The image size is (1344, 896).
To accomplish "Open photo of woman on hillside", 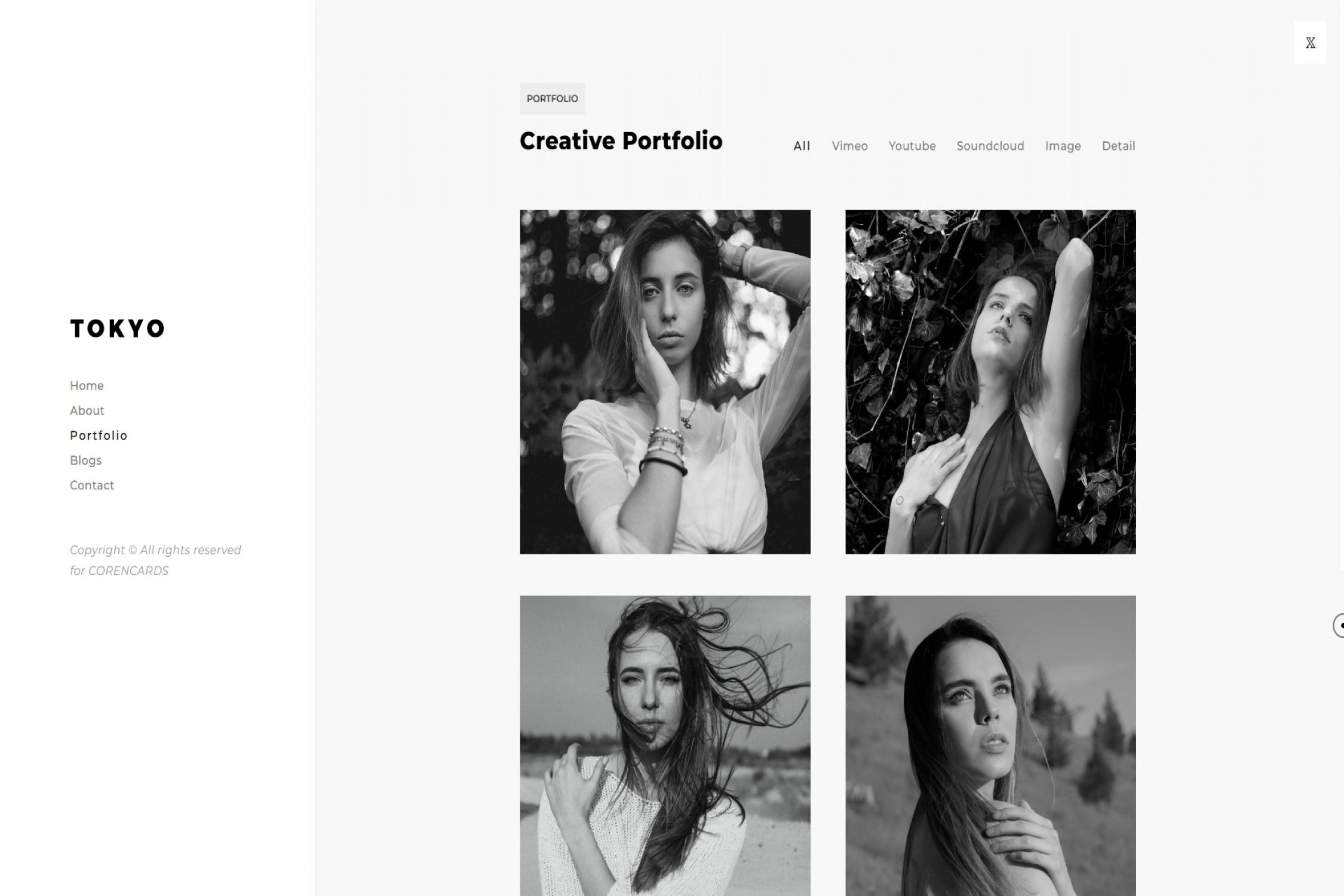I will [x=990, y=745].
